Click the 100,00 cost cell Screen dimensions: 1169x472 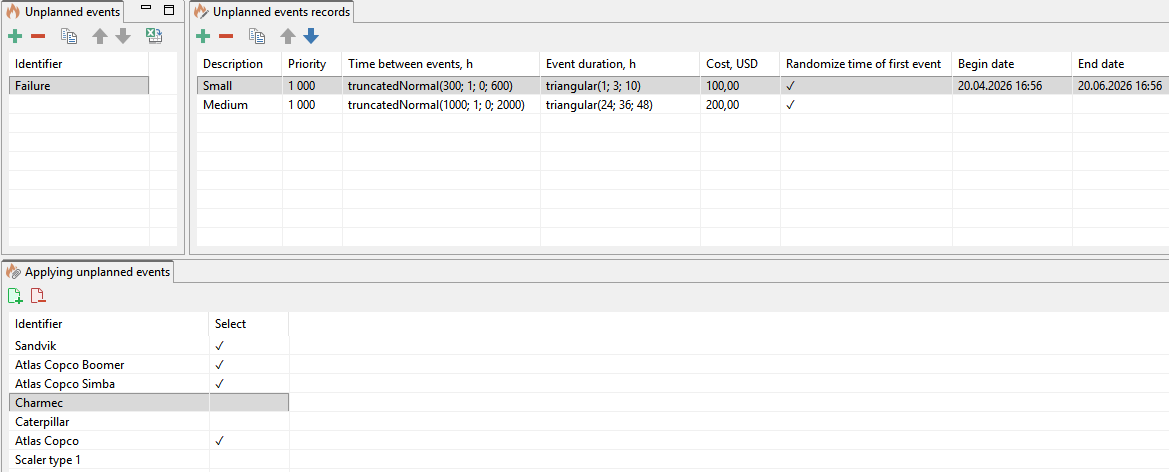[740, 86]
